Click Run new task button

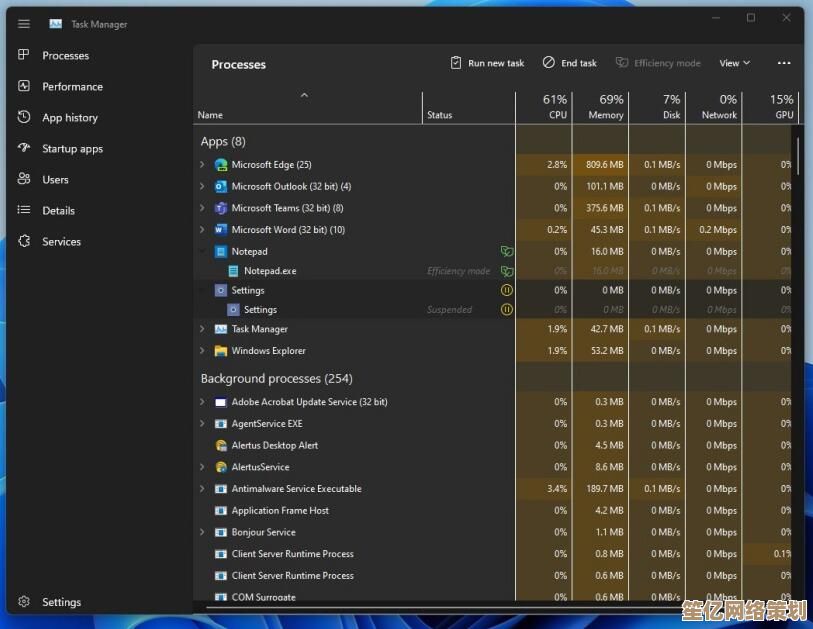(487, 63)
